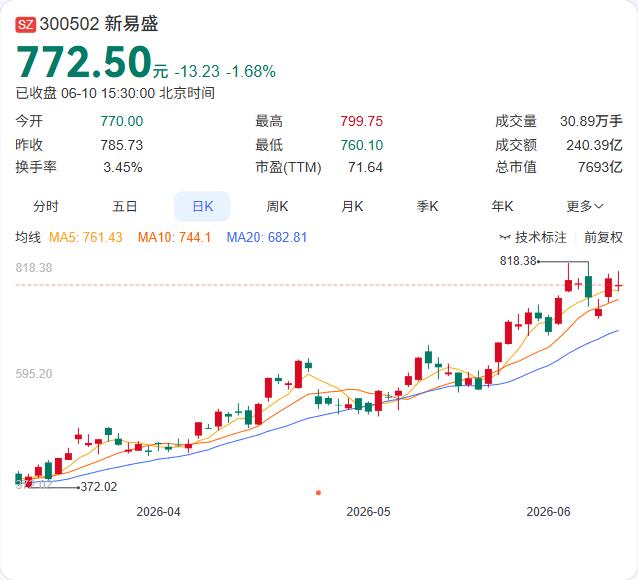Open the 年K yearly chart tab
The height and width of the screenshot is (580, 638).
pyautogui.click(x=502, y=206)
